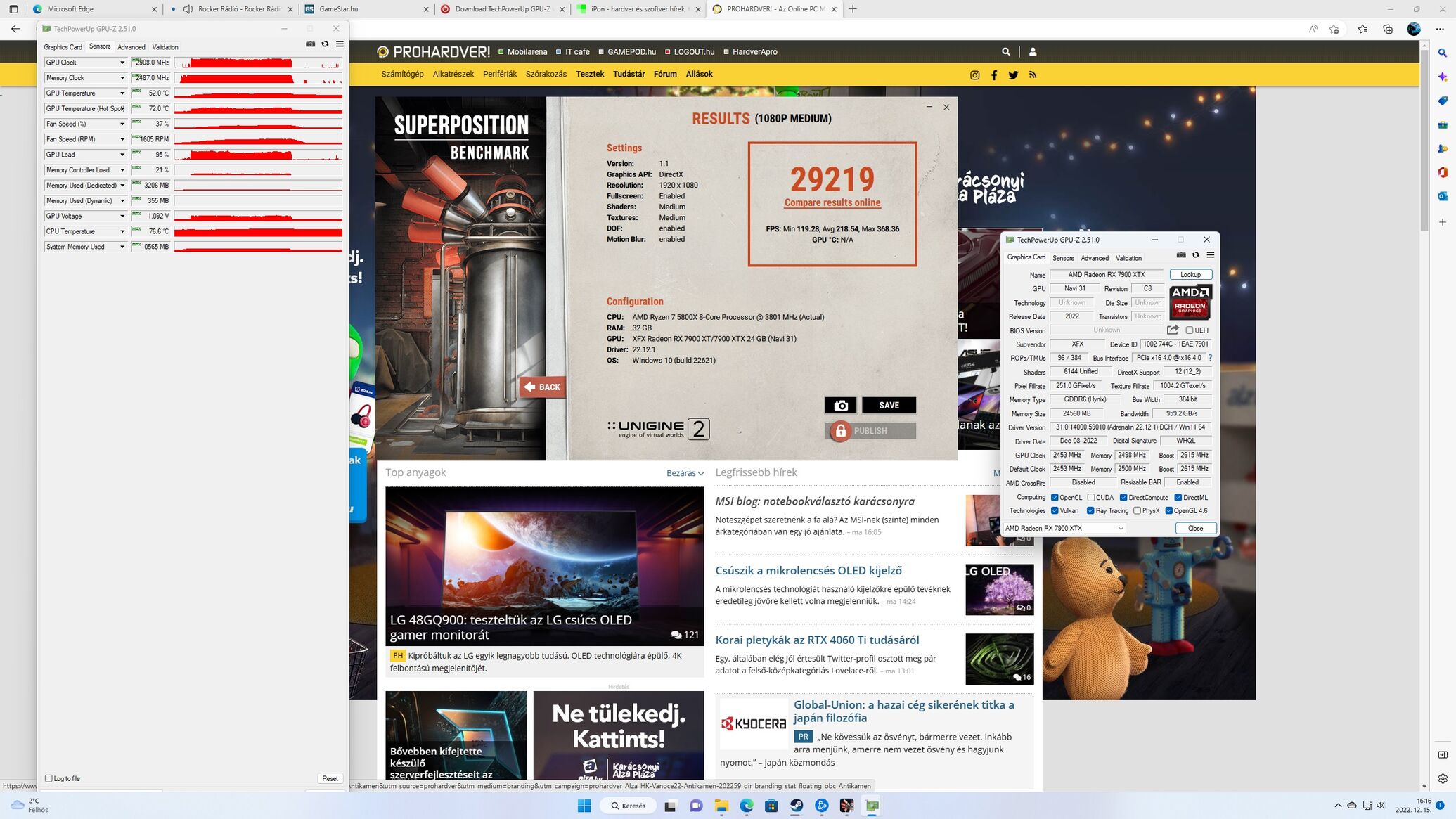Switch to Advanced tab in Sensors window

pos(131,47)
